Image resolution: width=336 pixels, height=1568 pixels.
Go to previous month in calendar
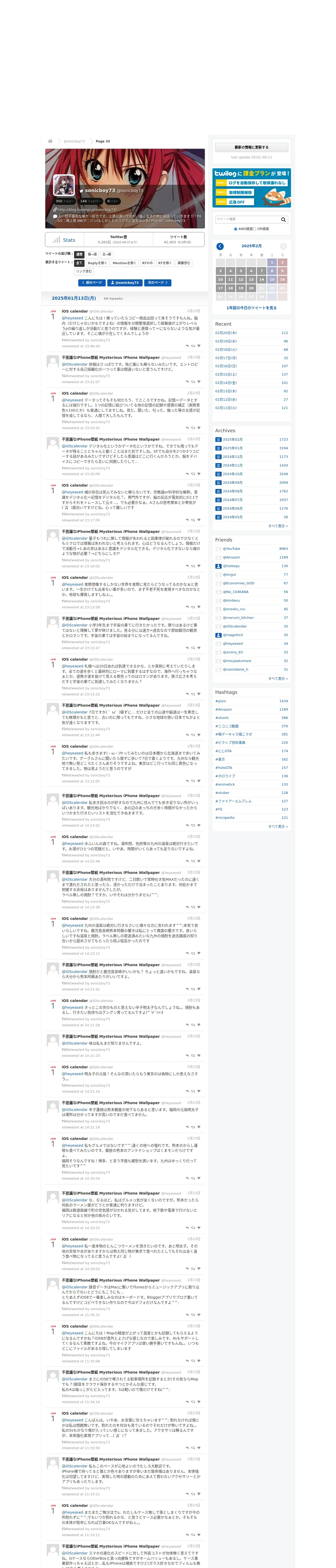(220, 246)
